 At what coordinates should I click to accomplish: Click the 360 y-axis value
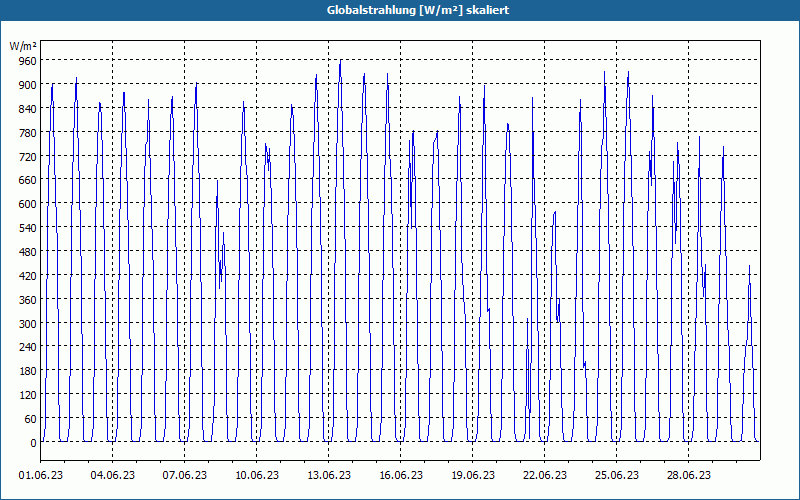(x=27, y=300)
